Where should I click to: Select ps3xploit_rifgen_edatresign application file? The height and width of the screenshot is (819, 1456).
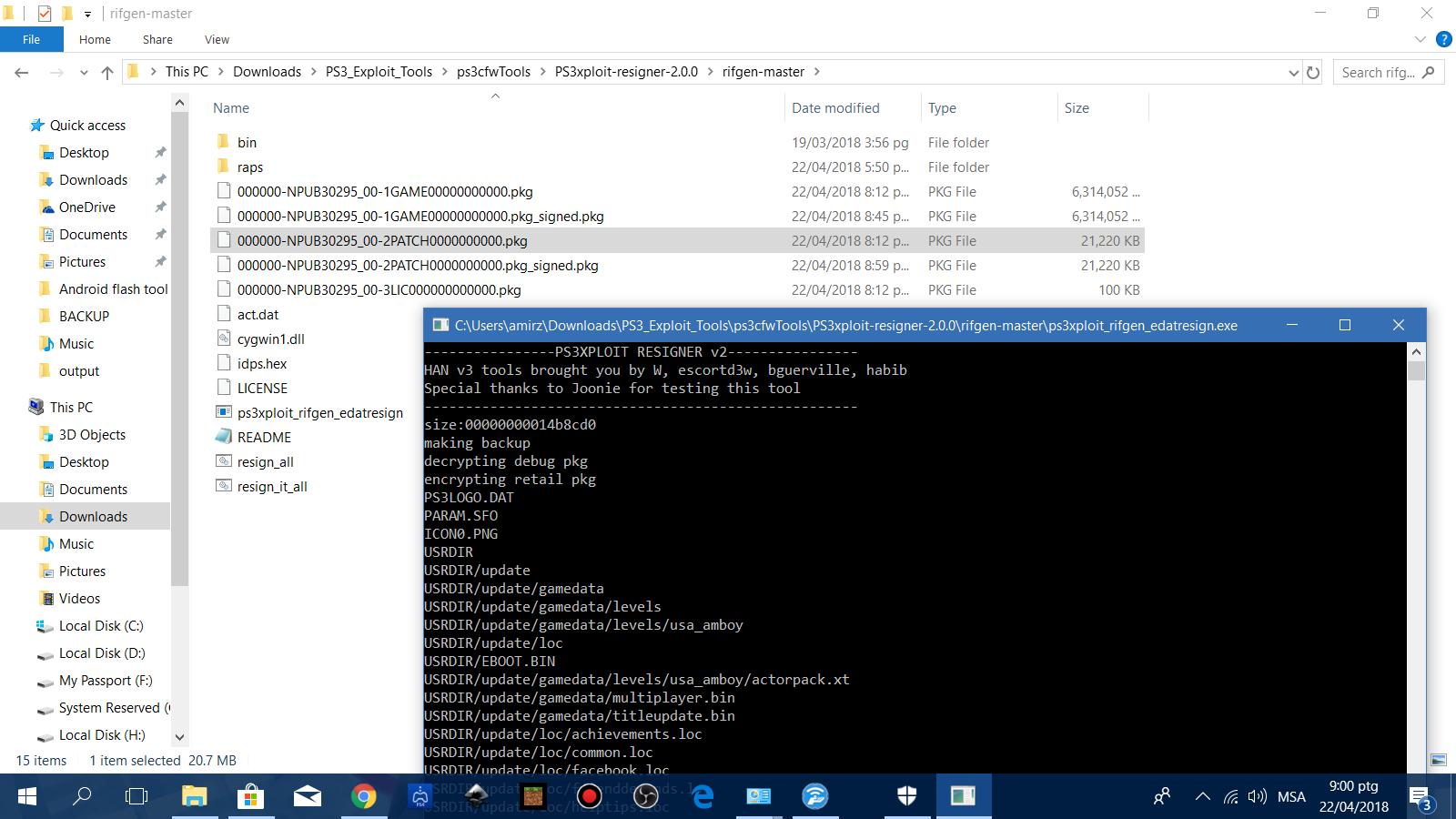tap(319, 413)
